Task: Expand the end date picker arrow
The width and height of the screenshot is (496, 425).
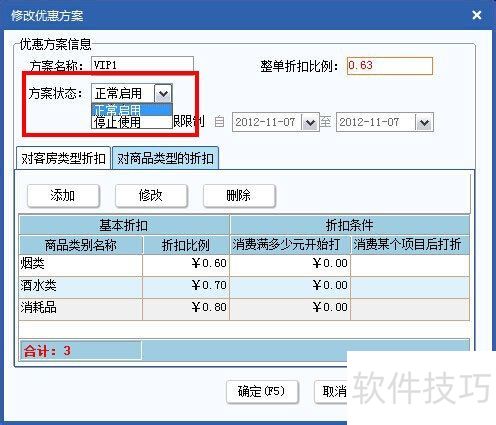Action: click(424, 122)
